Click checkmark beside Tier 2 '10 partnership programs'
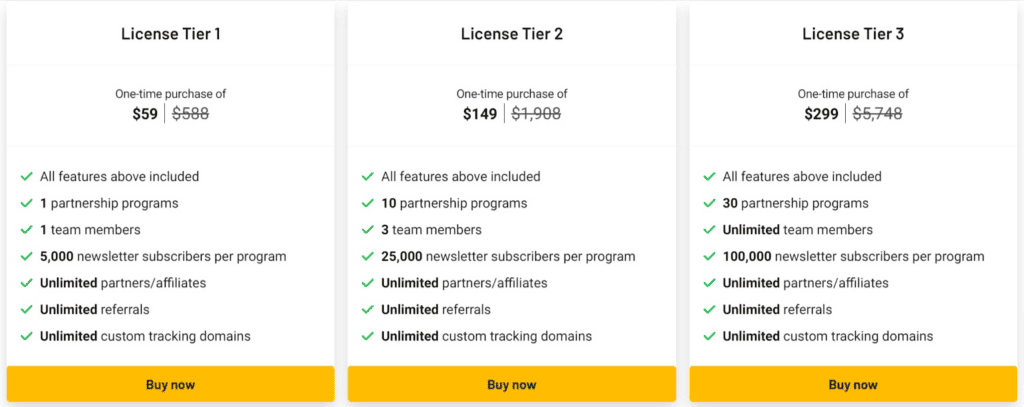 pyautogui.click(x=368, y=203)
